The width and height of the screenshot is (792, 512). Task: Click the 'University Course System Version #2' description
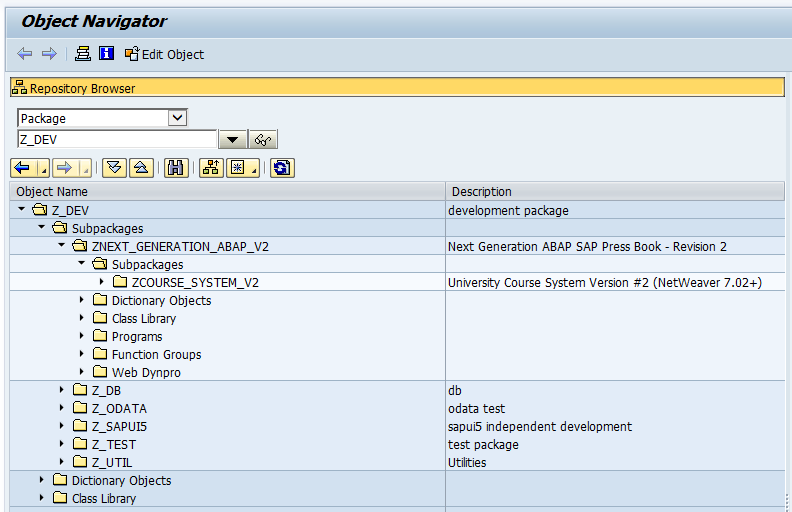tap(605, 283)
